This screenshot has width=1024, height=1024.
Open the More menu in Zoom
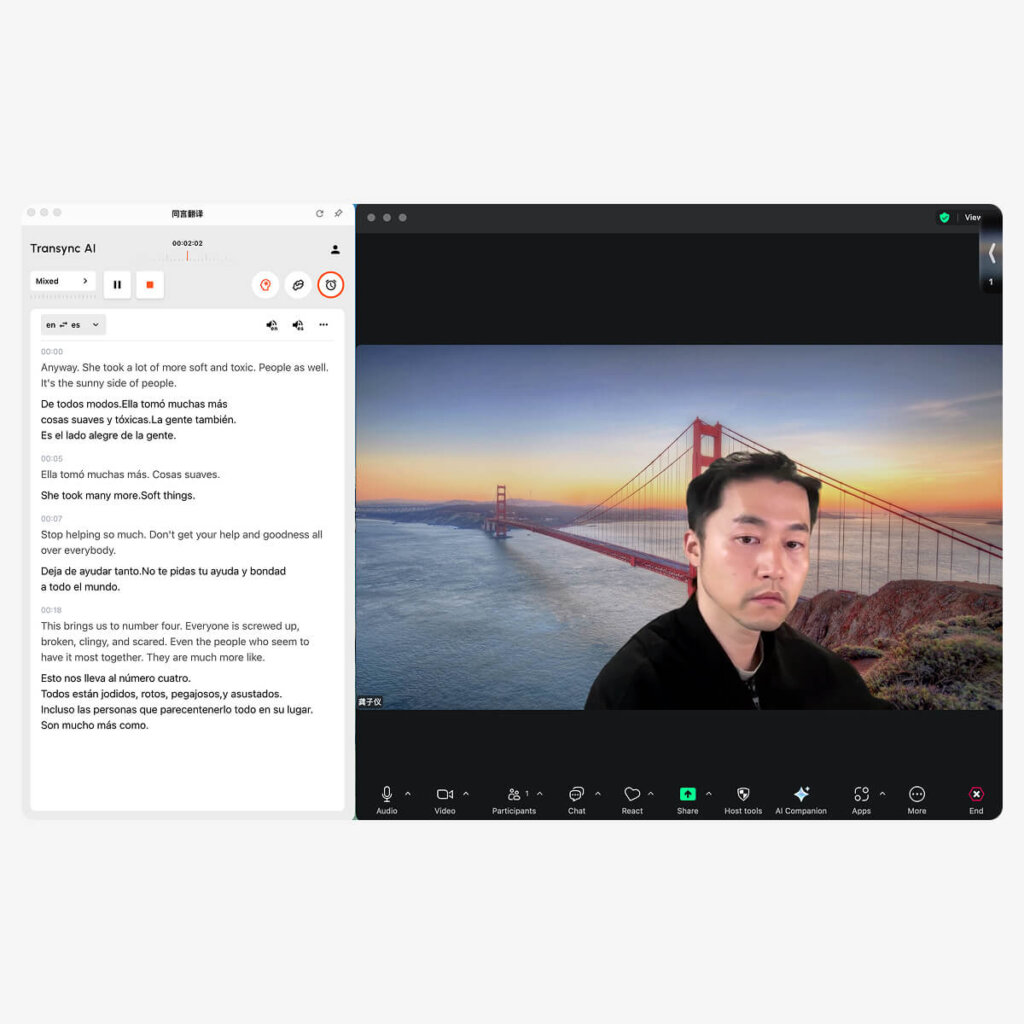point(916,797)
